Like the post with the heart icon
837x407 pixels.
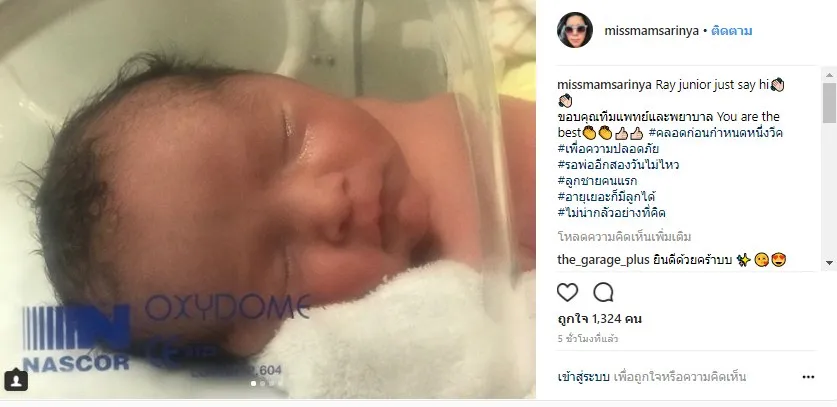(567, 292)
